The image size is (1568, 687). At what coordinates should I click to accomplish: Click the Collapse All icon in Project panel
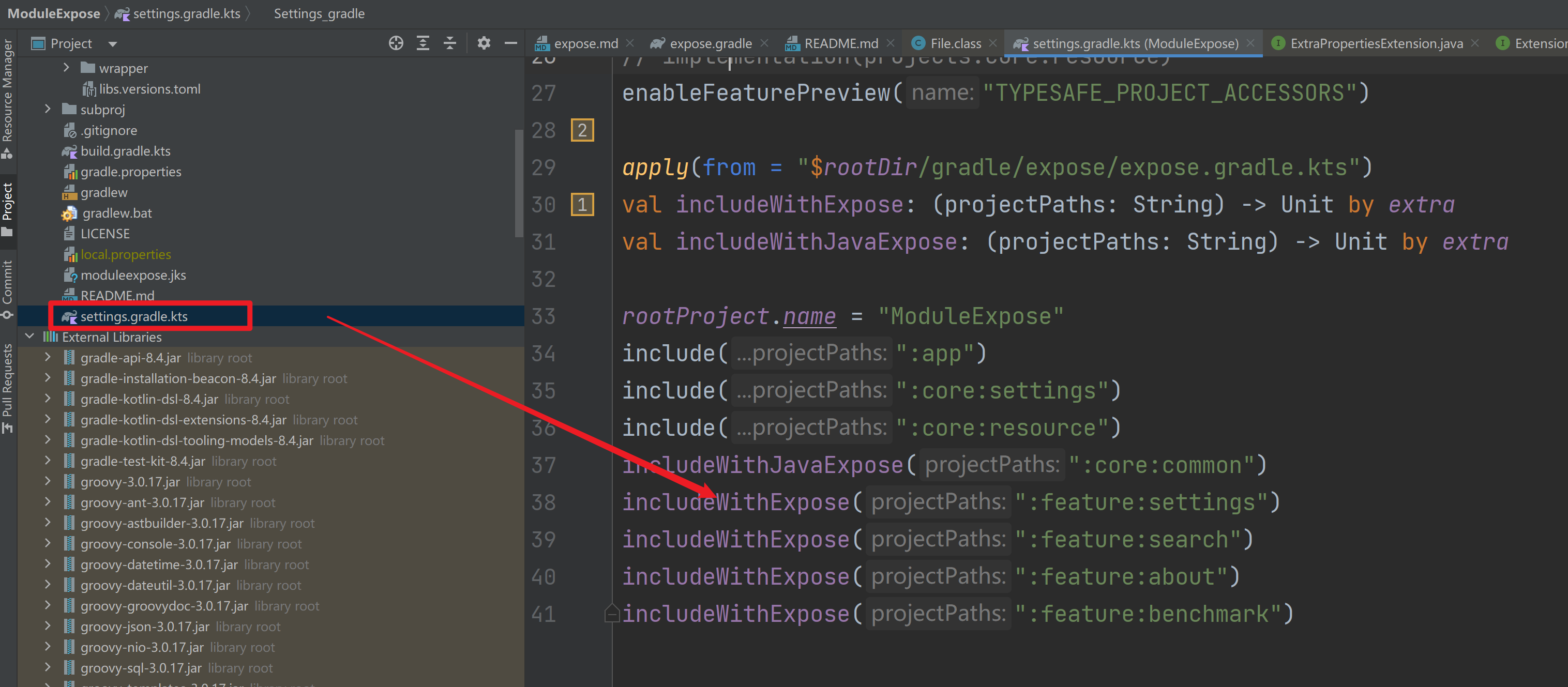click(450, 43)
